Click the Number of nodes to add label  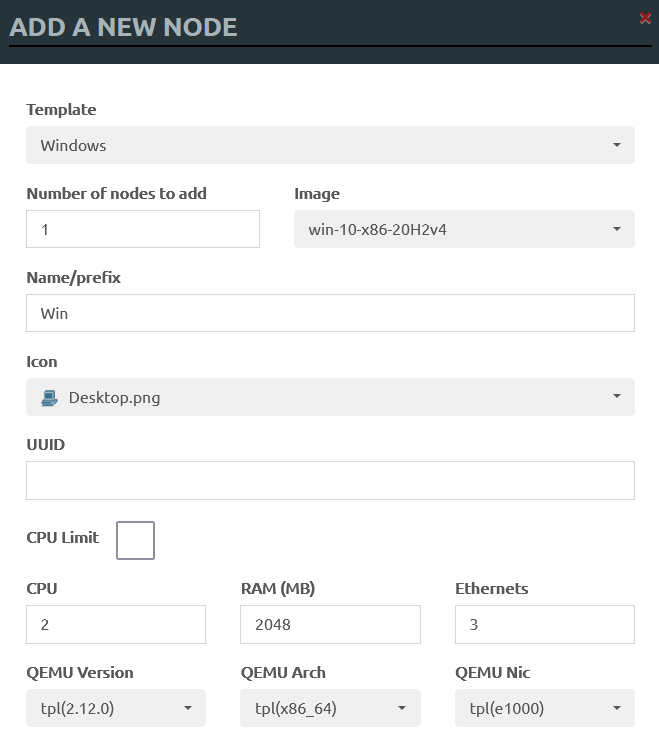click(117, 193)
